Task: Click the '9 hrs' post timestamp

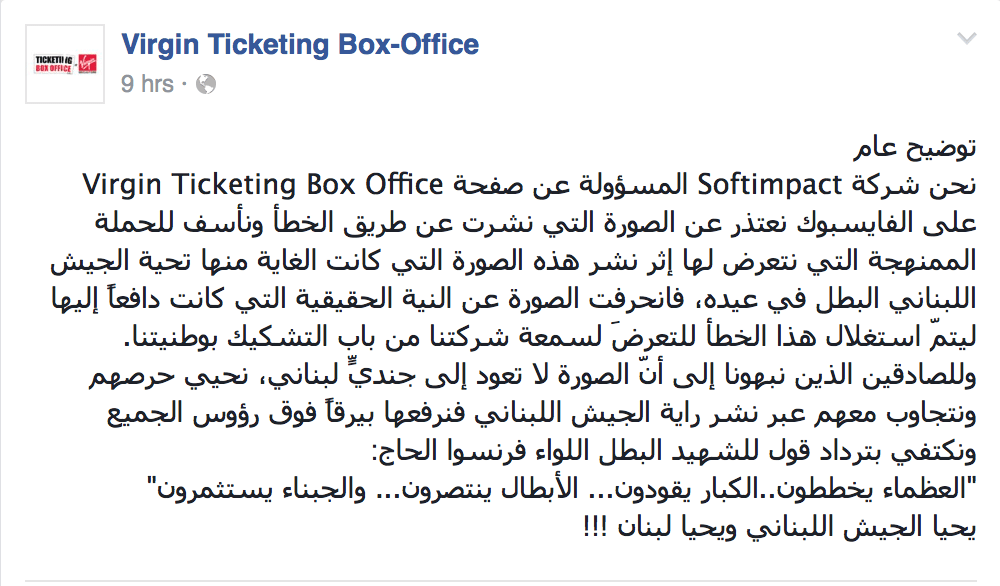Action: click(x=147, y=84)
